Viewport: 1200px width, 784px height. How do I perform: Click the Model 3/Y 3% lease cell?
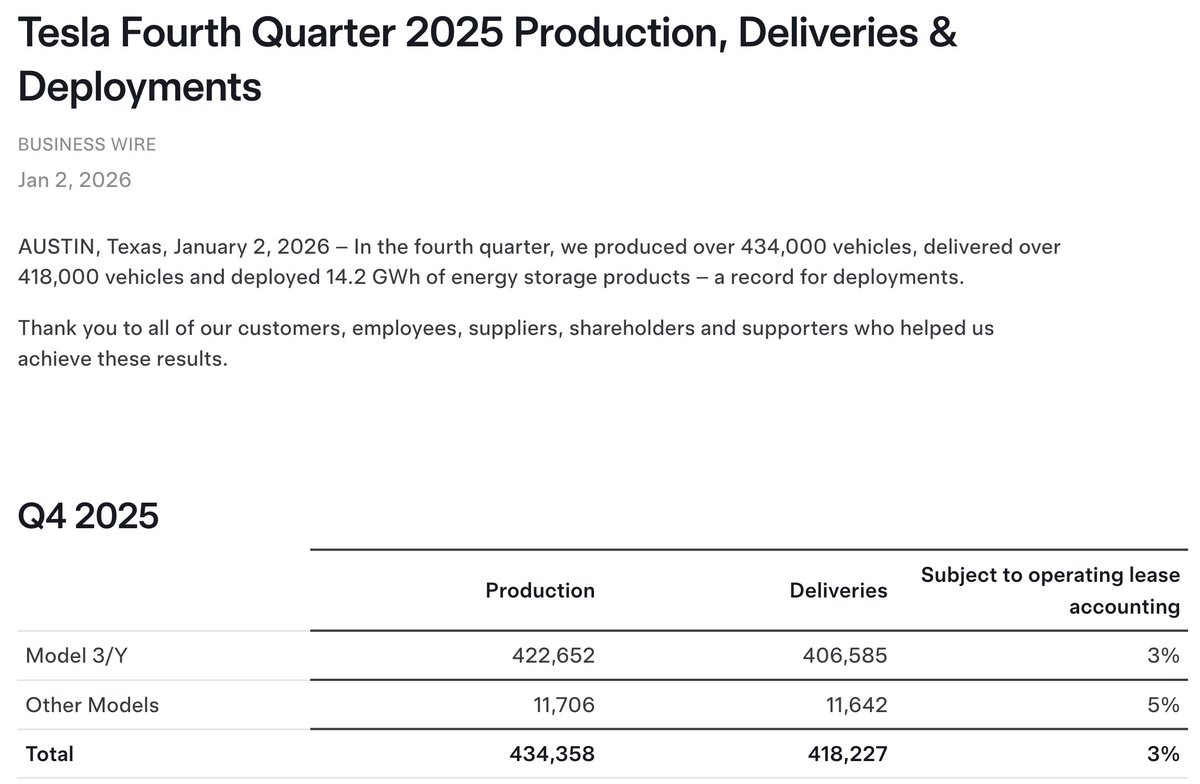point(1163,656)
